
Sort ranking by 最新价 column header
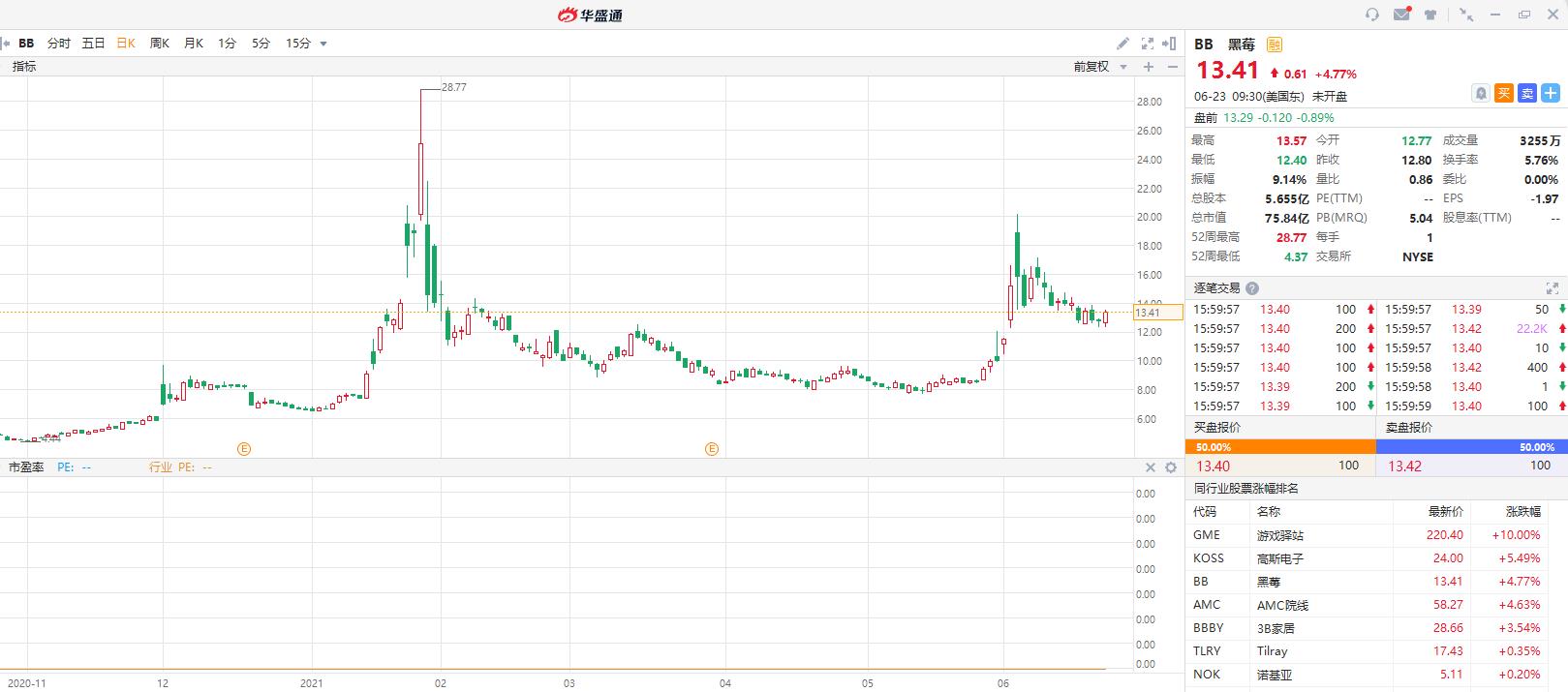click(1445, 512)
